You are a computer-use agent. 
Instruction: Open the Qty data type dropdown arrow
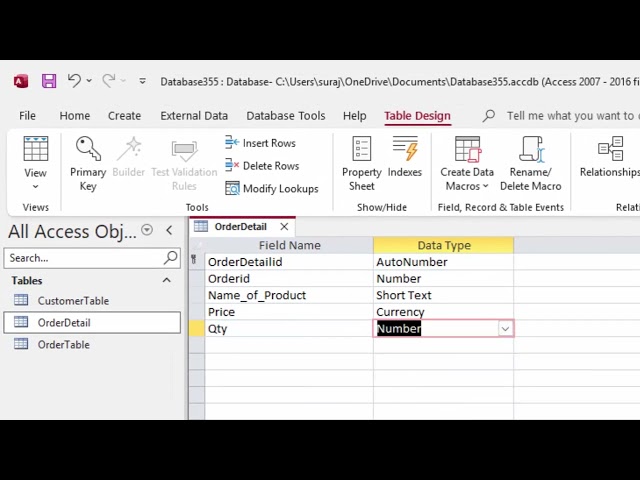click(505, 329)
